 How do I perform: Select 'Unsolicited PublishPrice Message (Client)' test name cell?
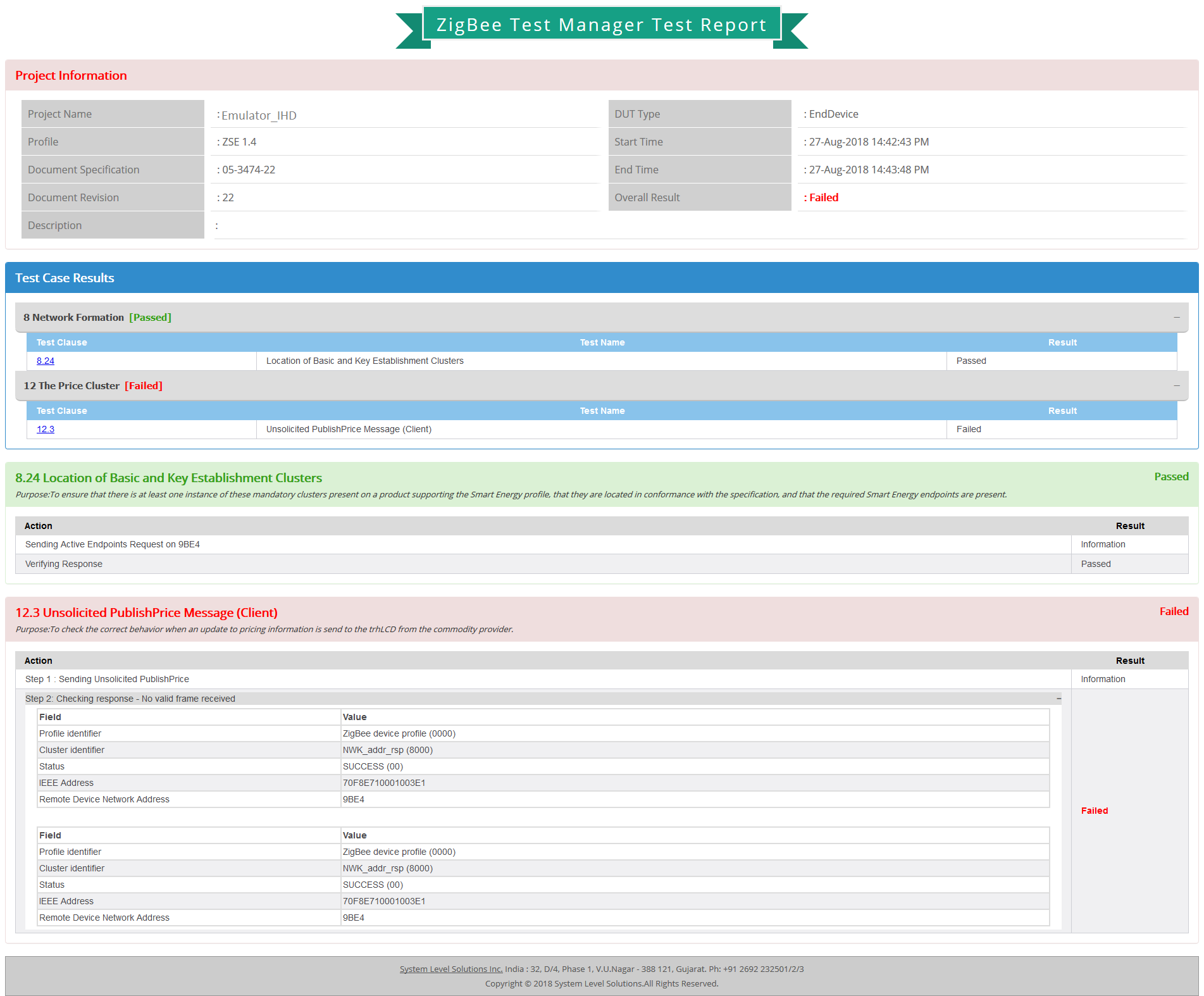(x=601, y=429)
